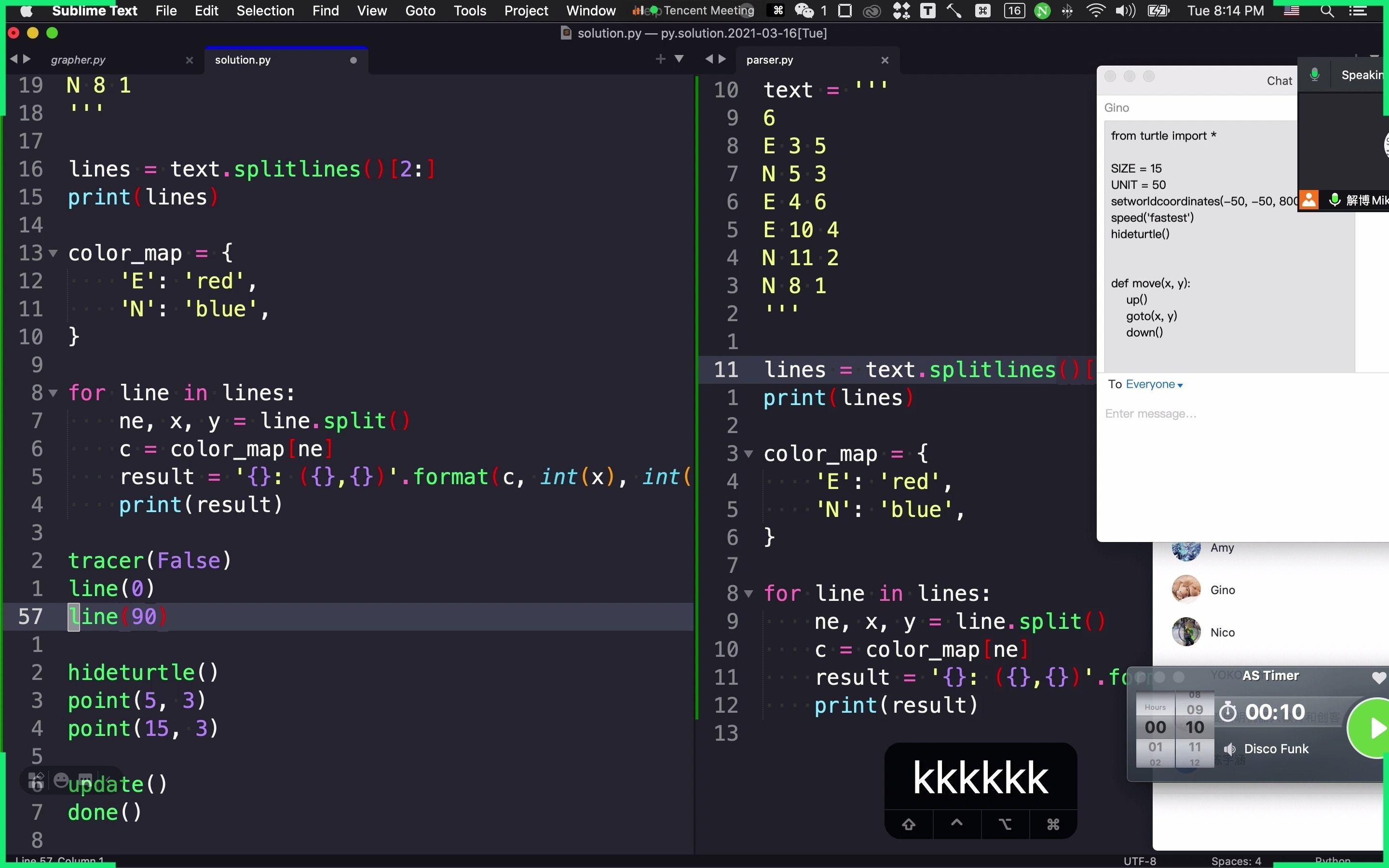Open the Goto menu
Image resolution: width=1389 pixels, height=868 pixels.
point(420,11)
